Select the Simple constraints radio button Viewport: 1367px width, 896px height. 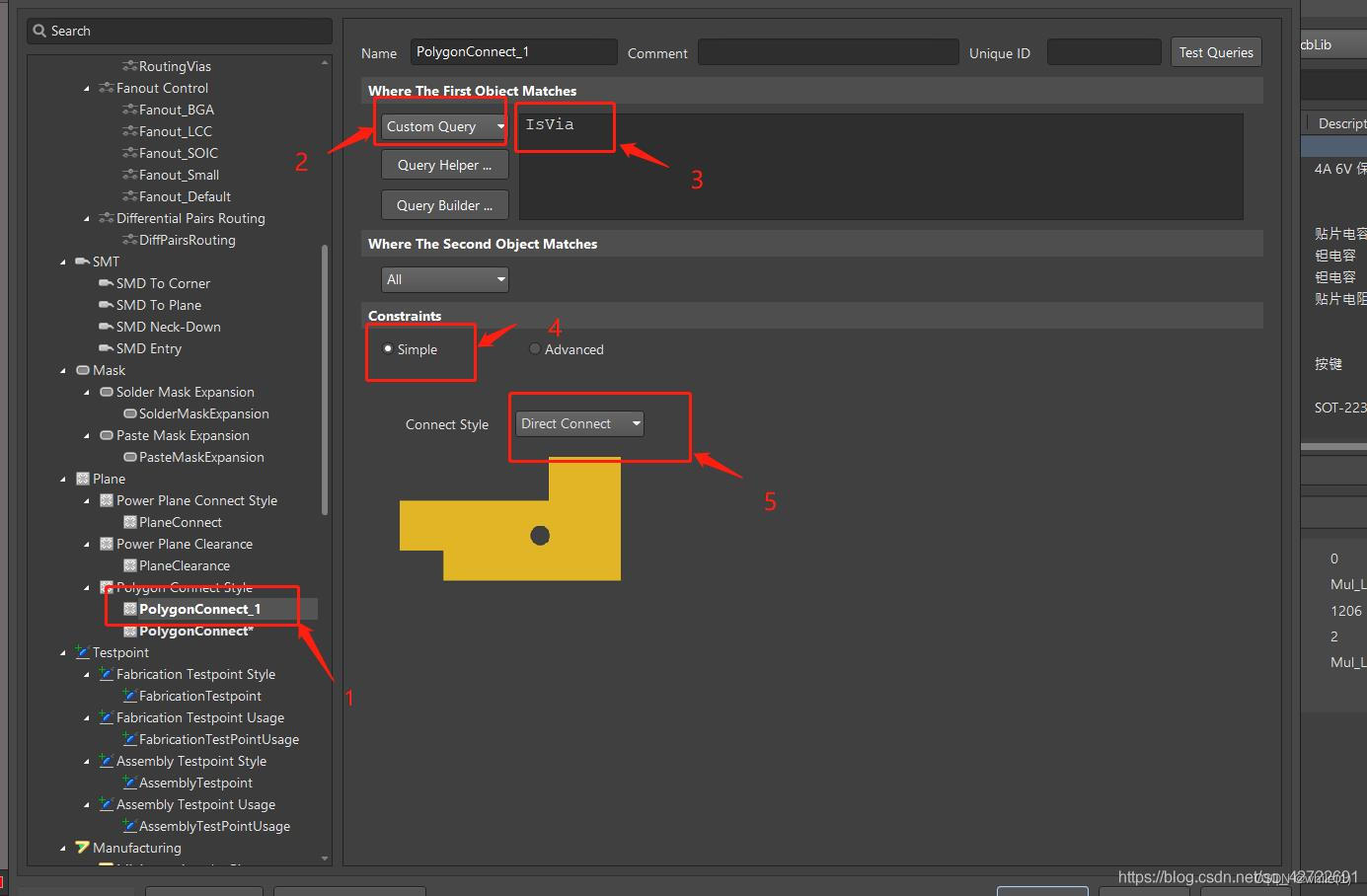[388, 349]
